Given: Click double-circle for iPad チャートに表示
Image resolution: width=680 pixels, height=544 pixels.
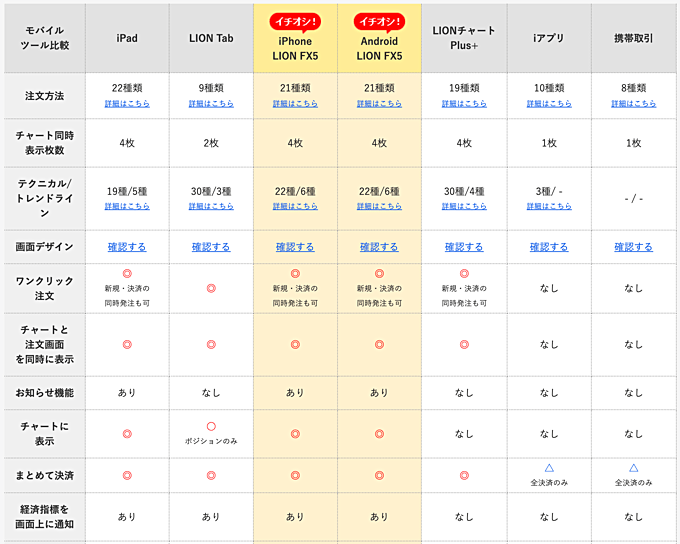Looking at the screenshot, I should pos(127,434).
